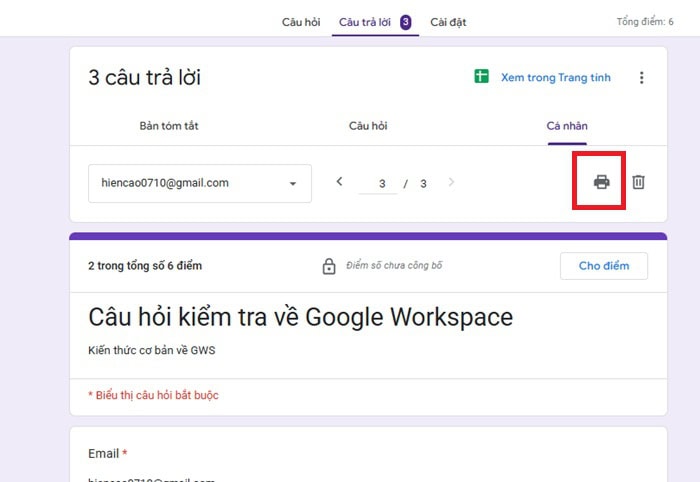Open the three-dot more options menu

[642, 78]
